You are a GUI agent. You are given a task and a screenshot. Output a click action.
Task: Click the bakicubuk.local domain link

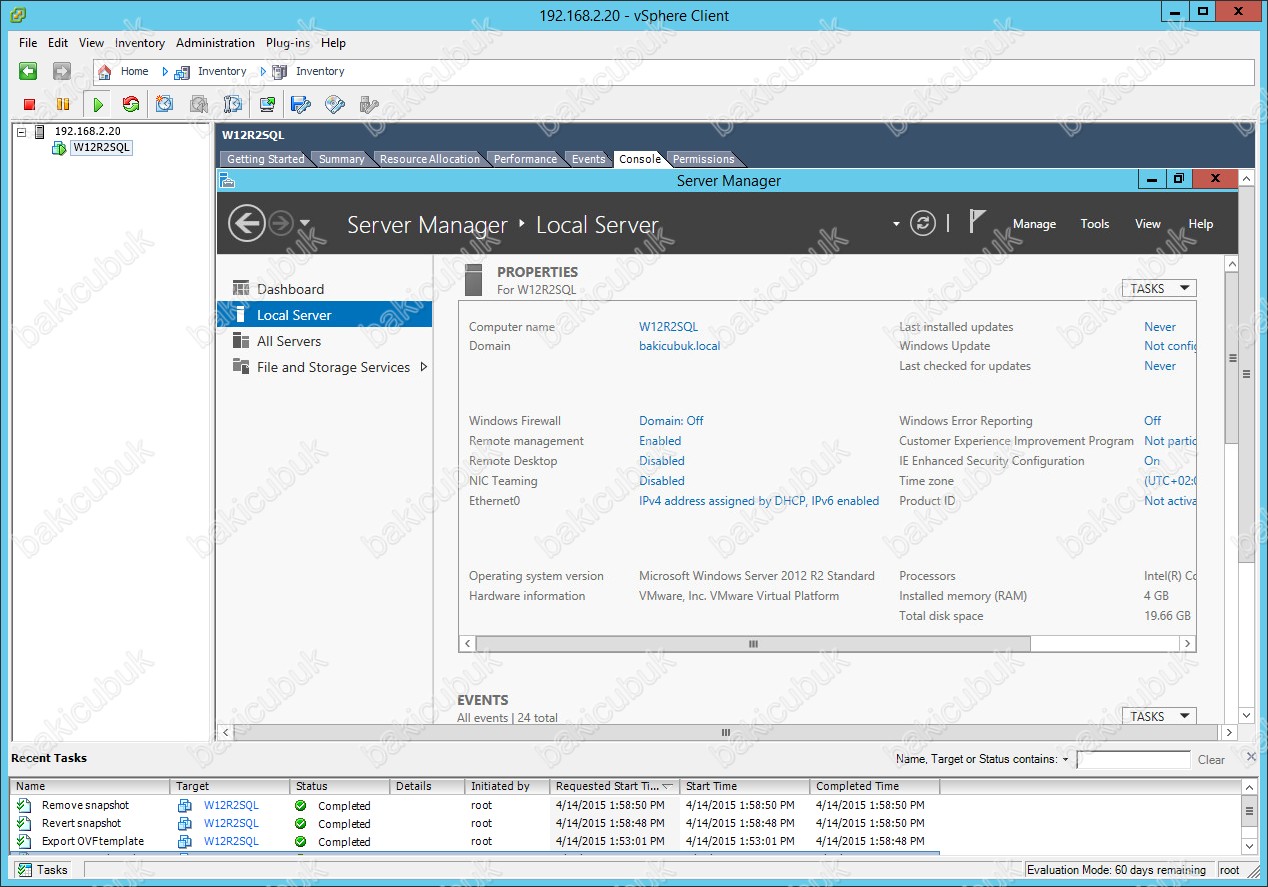pos(679,346)
